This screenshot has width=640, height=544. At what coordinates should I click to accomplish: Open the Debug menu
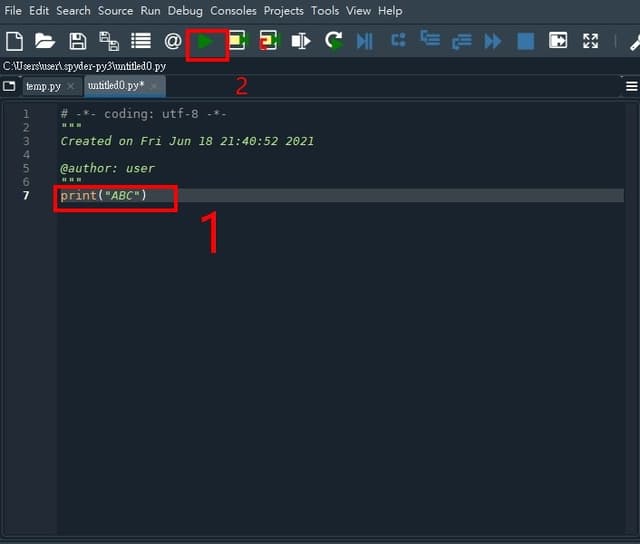click(185, 11)
